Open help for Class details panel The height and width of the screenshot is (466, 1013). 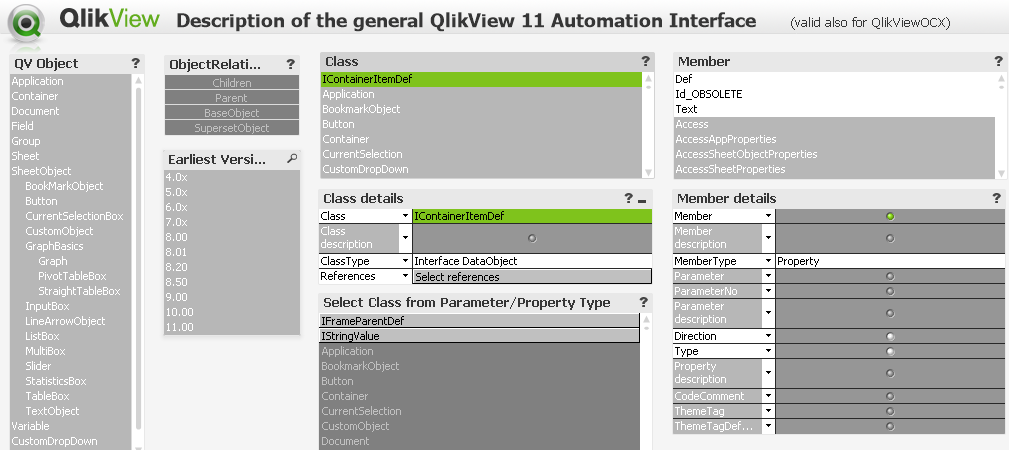tap(628, 198)
